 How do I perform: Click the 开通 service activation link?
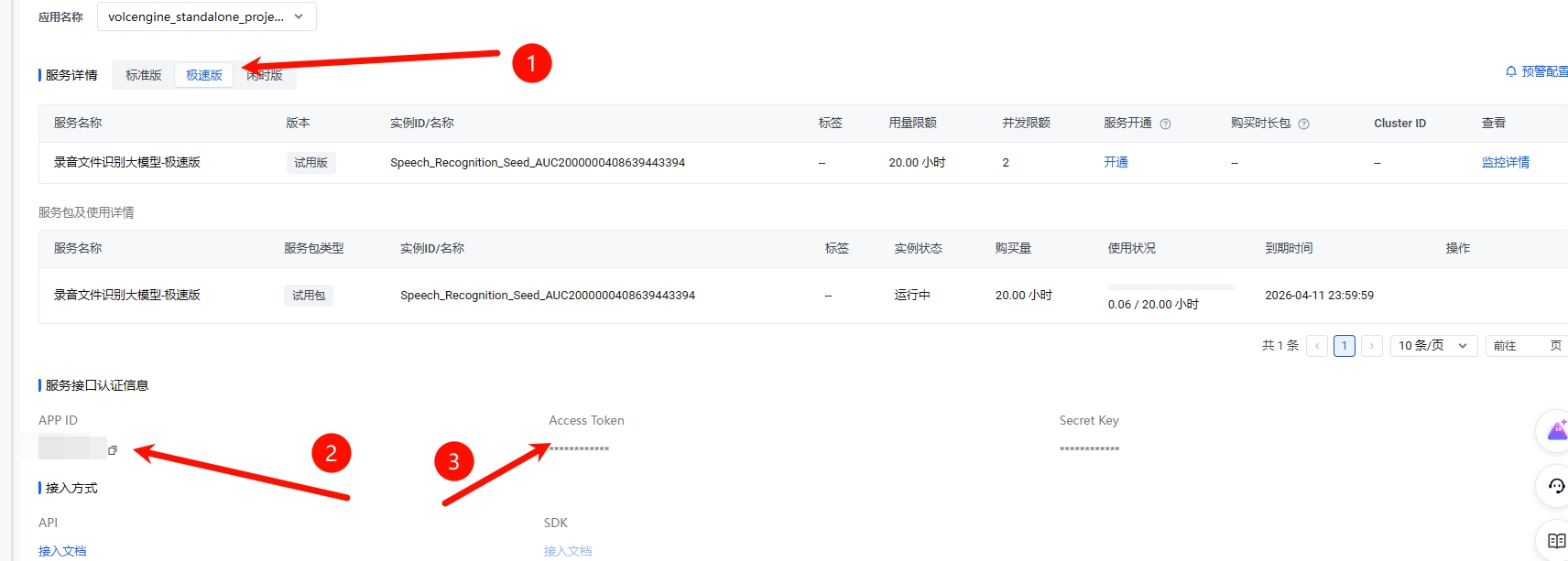point(1116,162)
